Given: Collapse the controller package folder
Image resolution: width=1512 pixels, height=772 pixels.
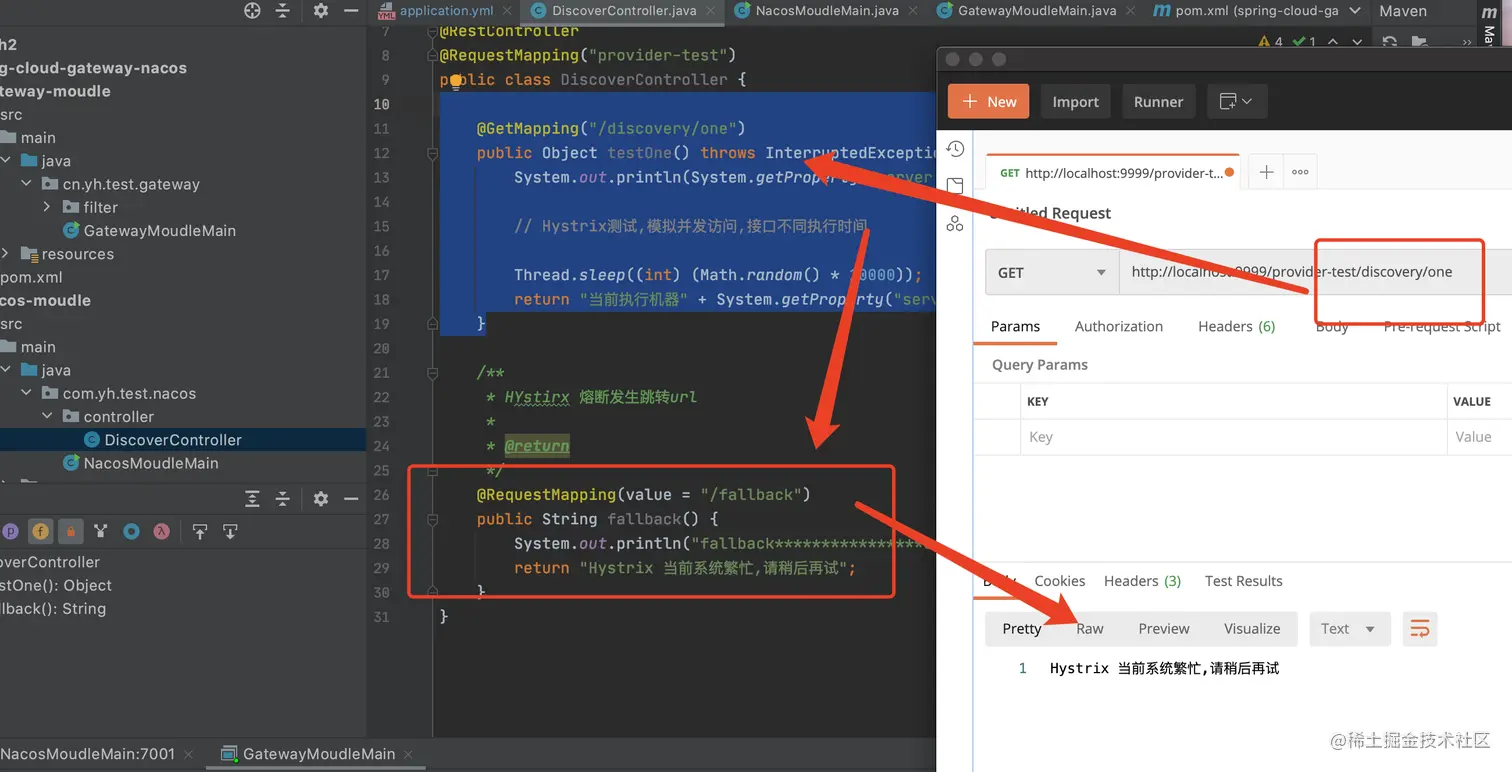Looking at the screenshot, I should pos(47,417).
